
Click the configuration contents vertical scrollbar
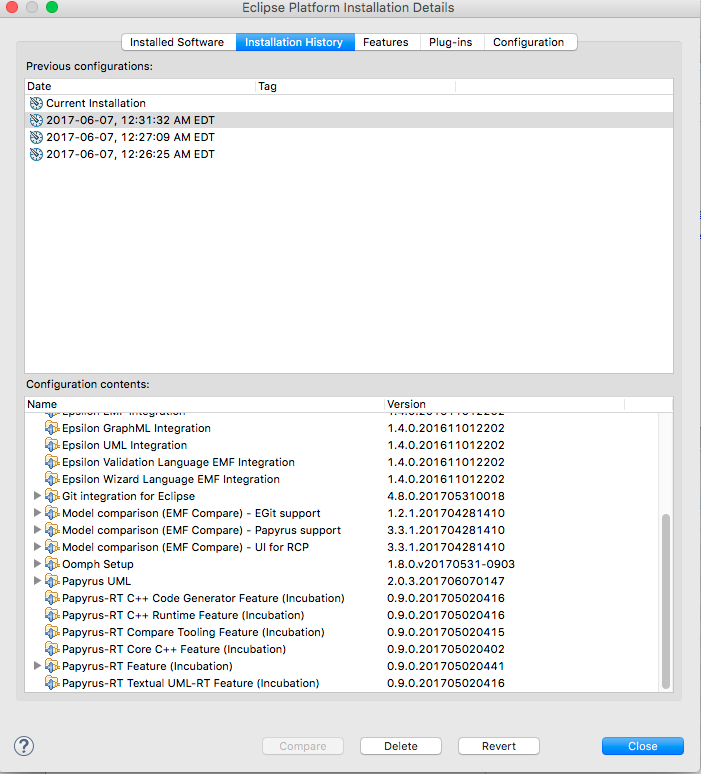pos(665,601)
